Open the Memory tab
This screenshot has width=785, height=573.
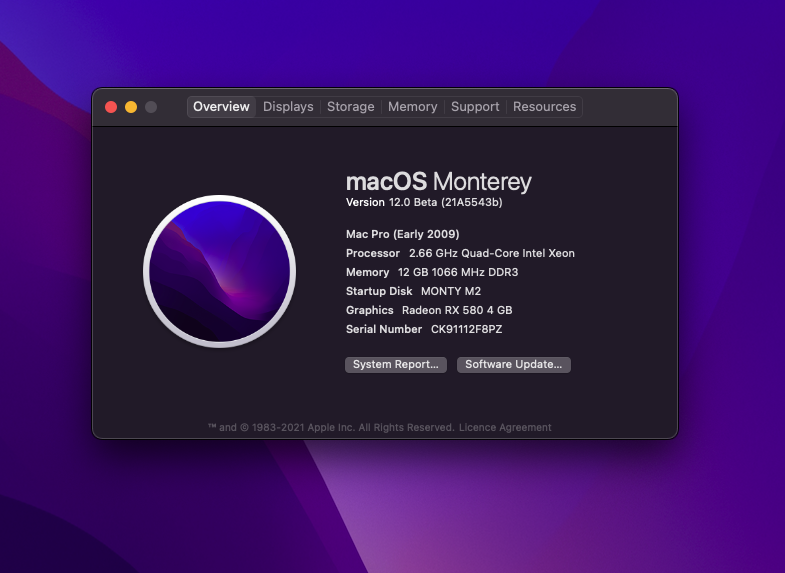(x=413, y=107)
